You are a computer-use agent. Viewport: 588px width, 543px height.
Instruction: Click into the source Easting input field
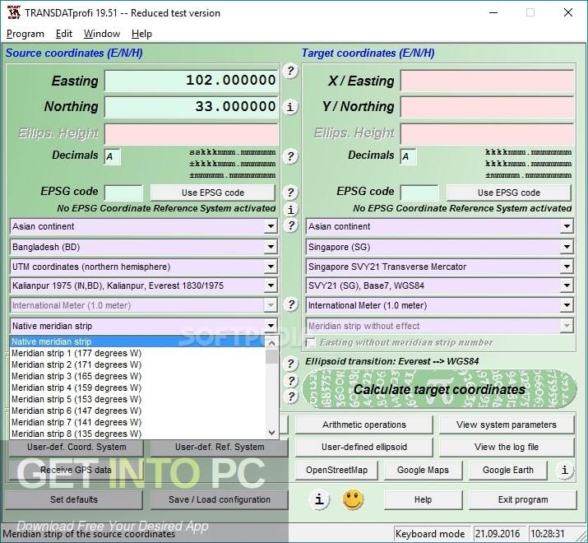191,80
